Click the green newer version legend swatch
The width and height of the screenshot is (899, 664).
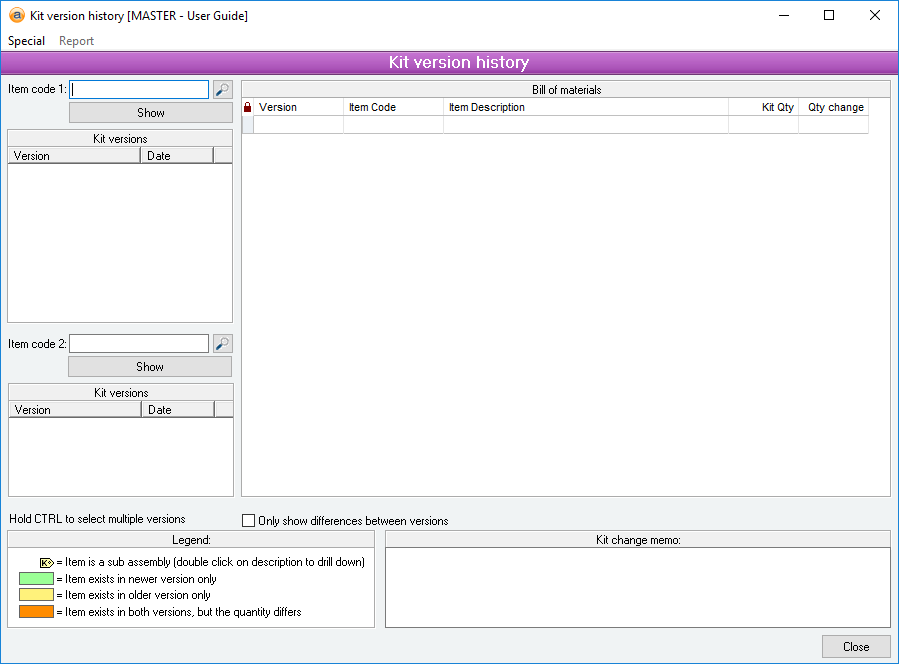[x=36, y=579]
